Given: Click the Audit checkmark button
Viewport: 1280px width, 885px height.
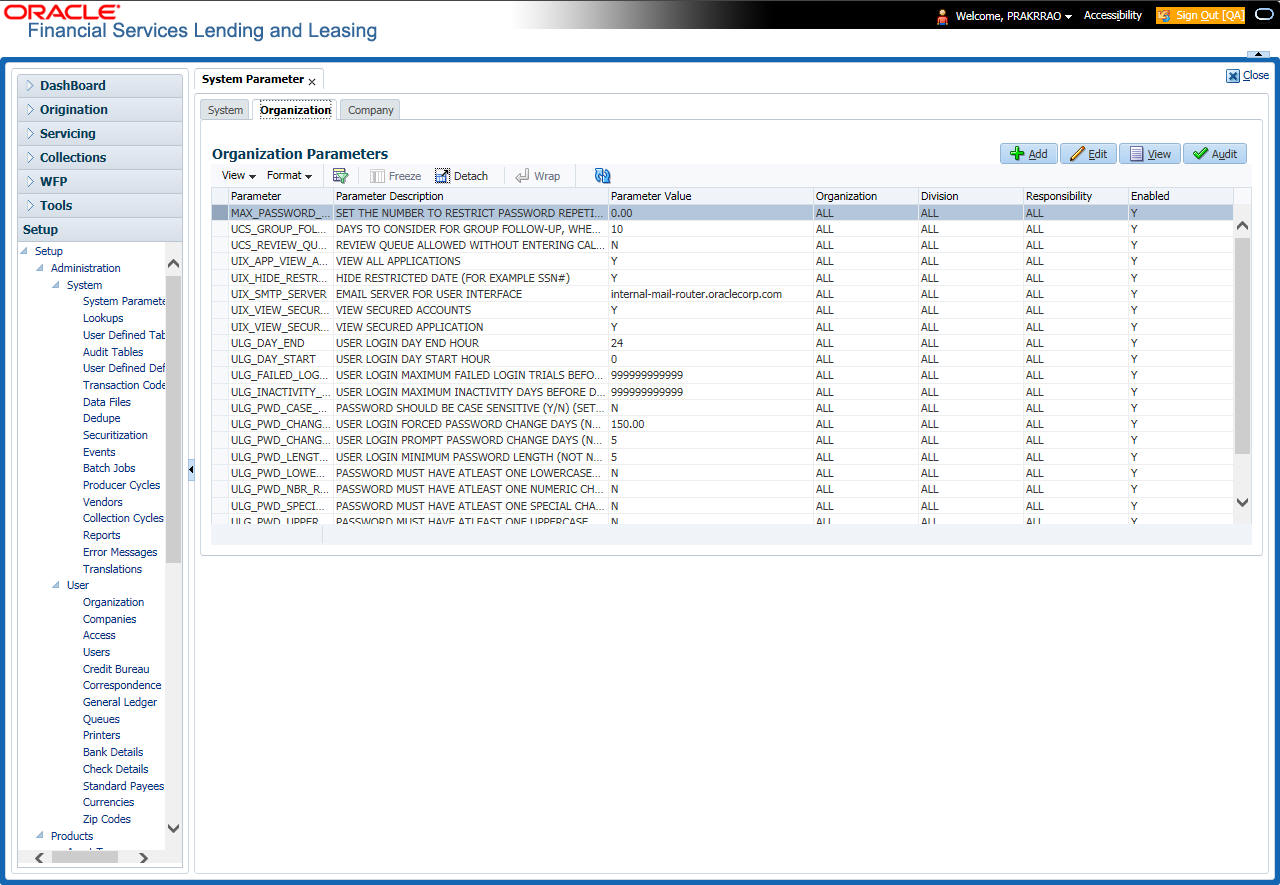Looking at the screenshot, I should point(1215,153).
